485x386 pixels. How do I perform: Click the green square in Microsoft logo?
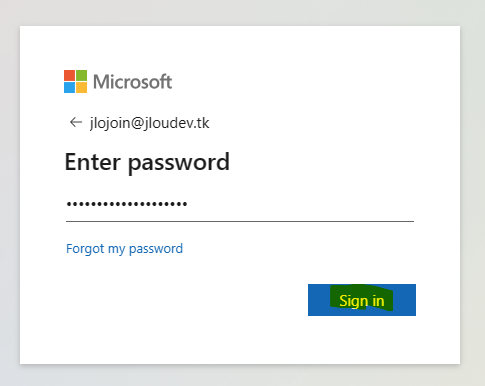point(81,75)
